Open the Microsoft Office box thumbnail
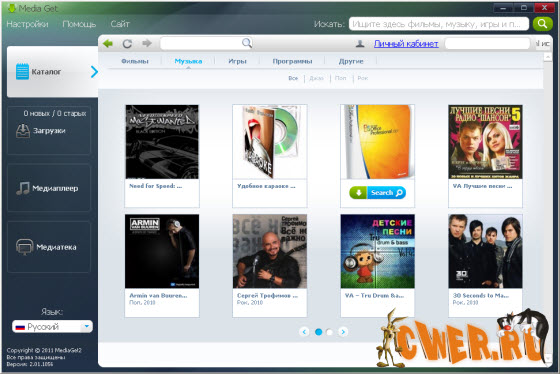The width and height of the screenshot is (560, 374). click(x=378, y=142)
